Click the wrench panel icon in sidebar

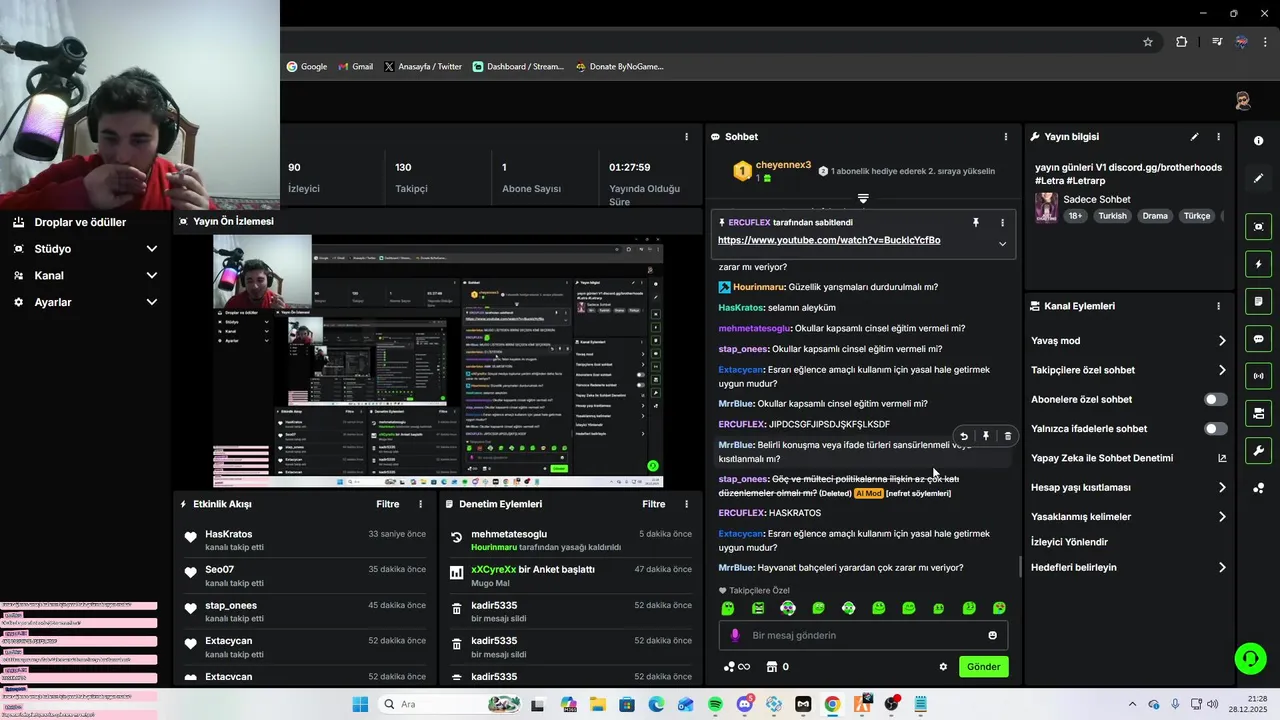1258,451
